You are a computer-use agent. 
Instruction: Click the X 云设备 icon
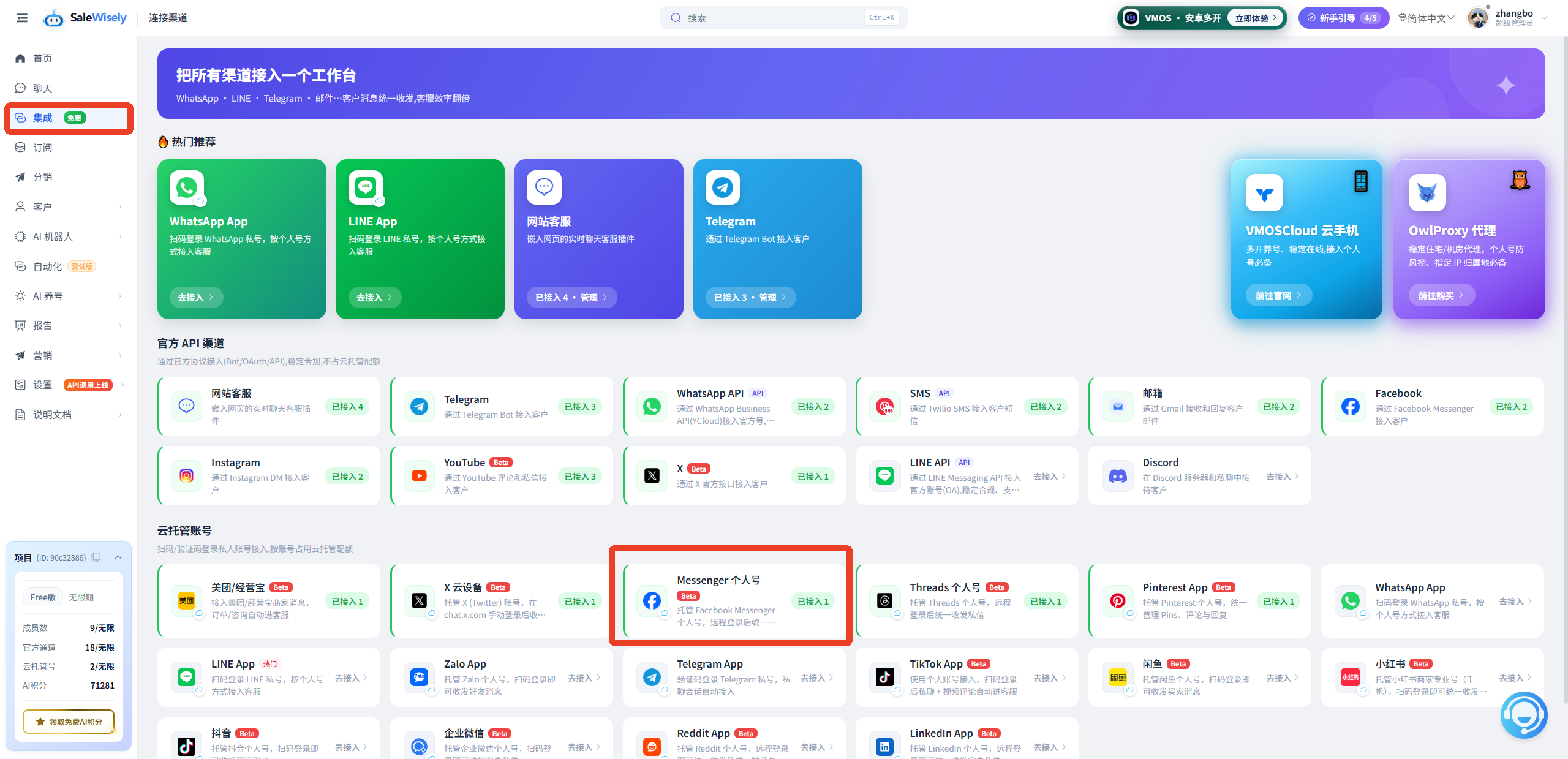click(419, 601)
